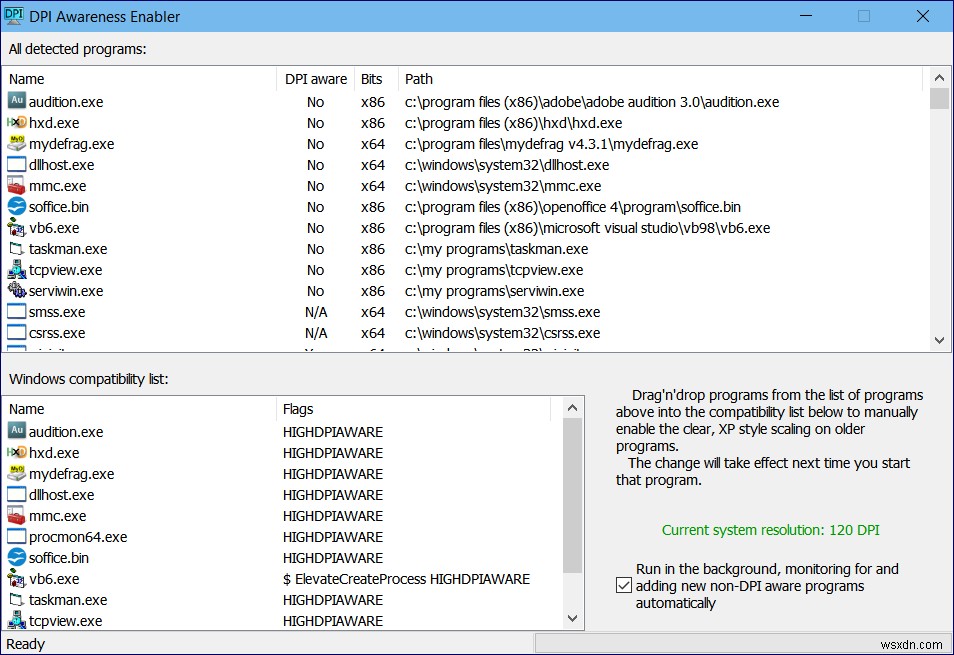Click N/A DPI aware value for smss.exe

316,312
